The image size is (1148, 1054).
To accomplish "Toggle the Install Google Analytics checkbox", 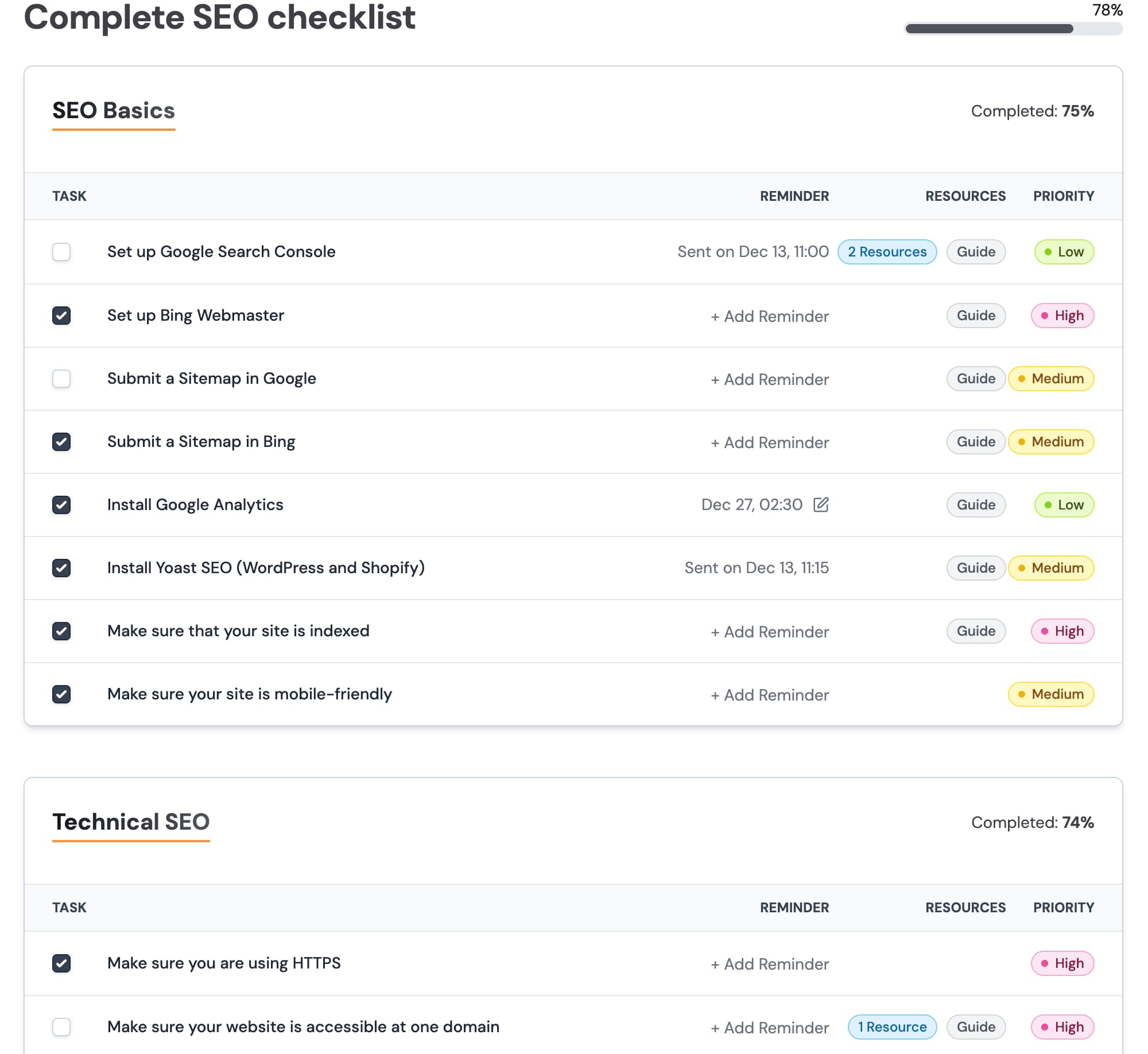I will [x=61, y=505].
